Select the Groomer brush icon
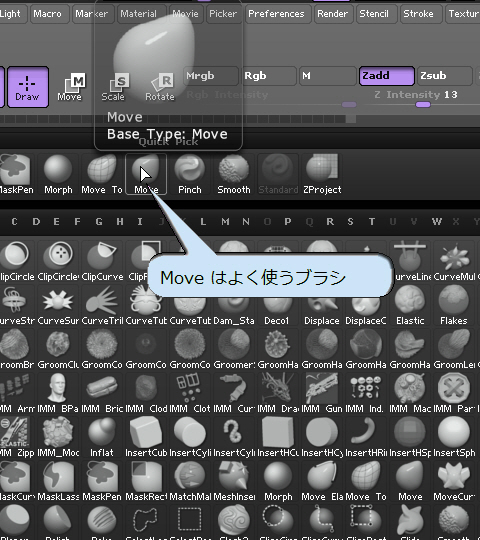 click(x=234, y=350)
